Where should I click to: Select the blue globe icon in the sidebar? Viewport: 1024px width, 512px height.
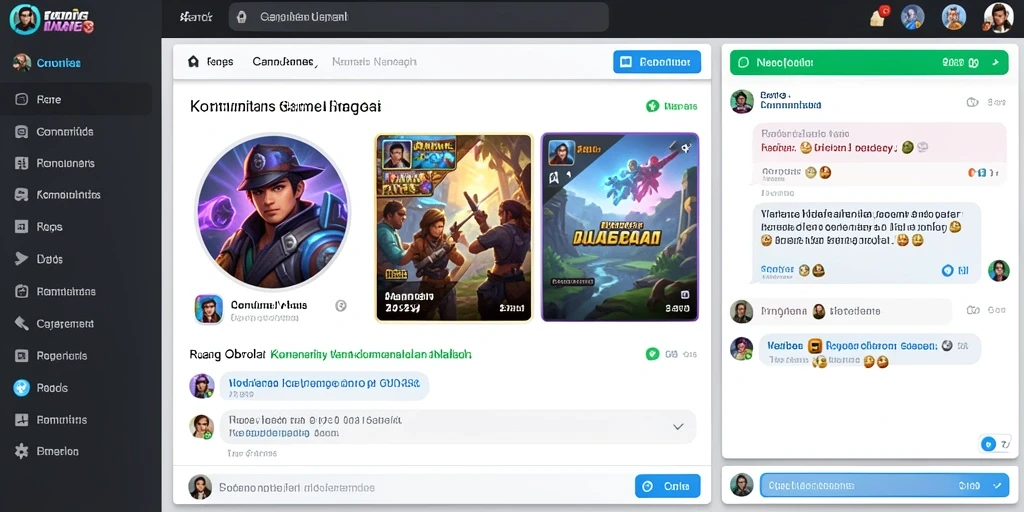click(x=22, y=387)
